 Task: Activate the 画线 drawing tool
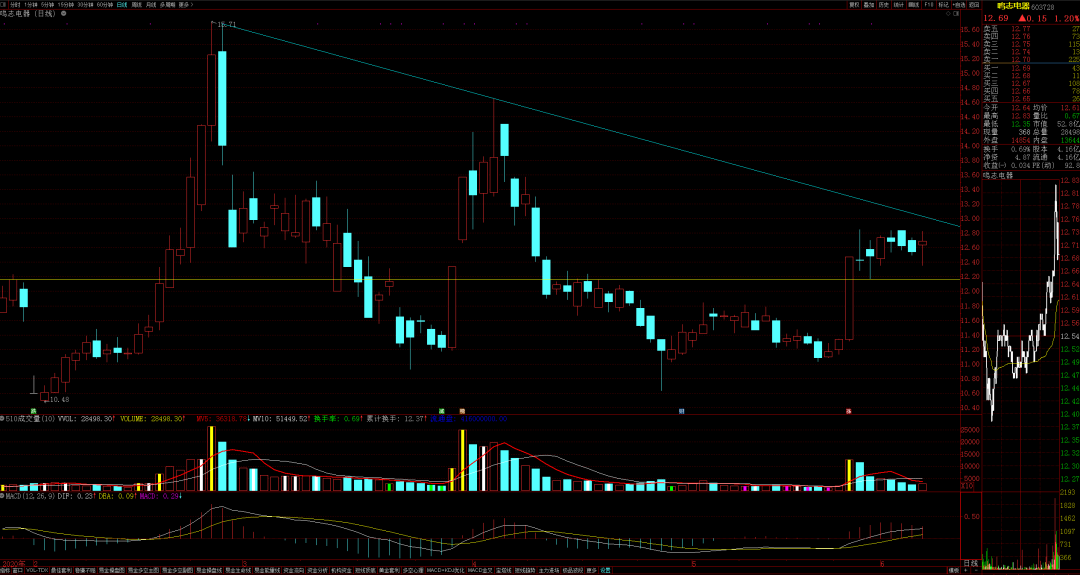pos(913,5)
